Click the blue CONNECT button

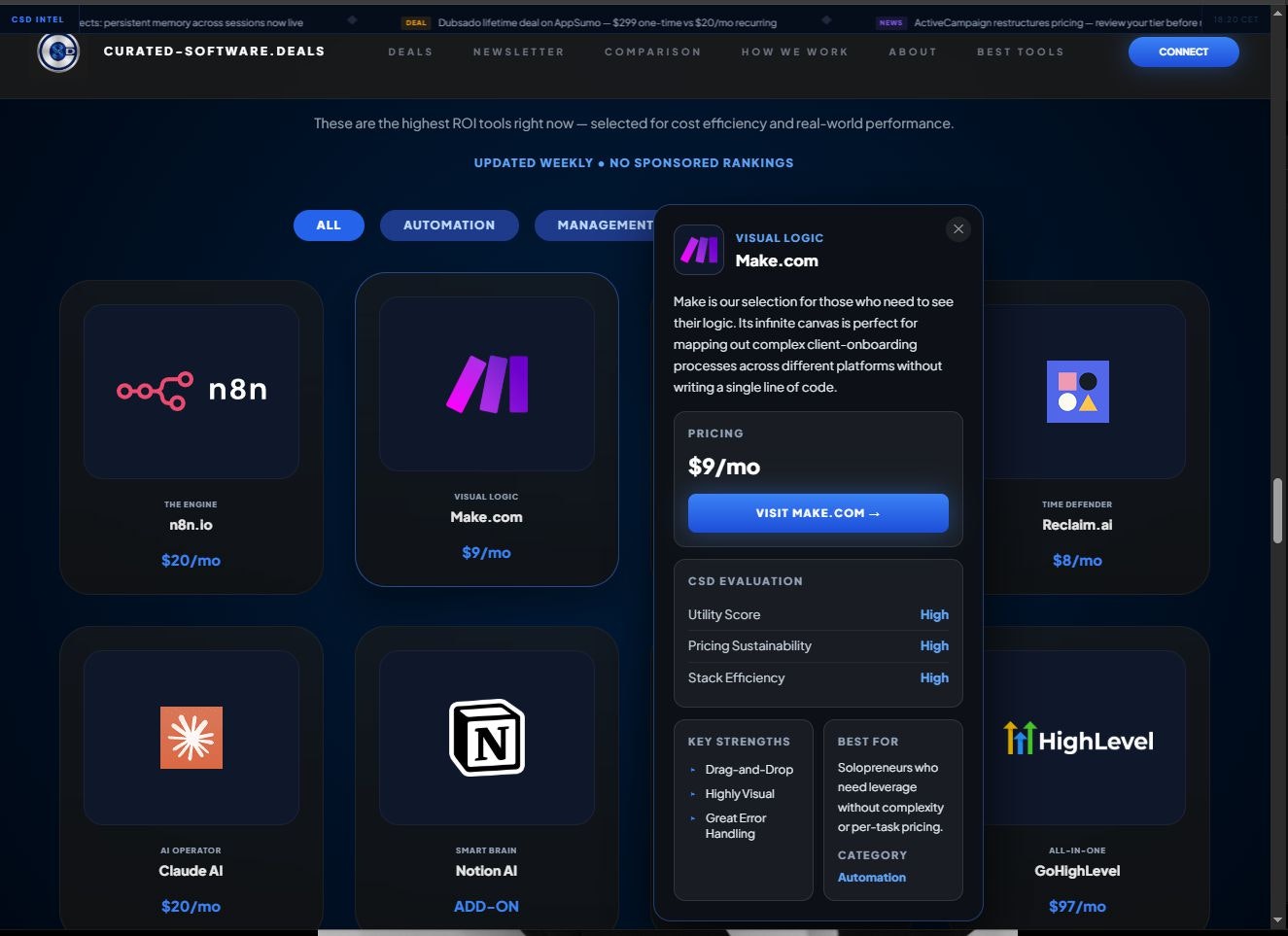click(x=1183, y=52)
